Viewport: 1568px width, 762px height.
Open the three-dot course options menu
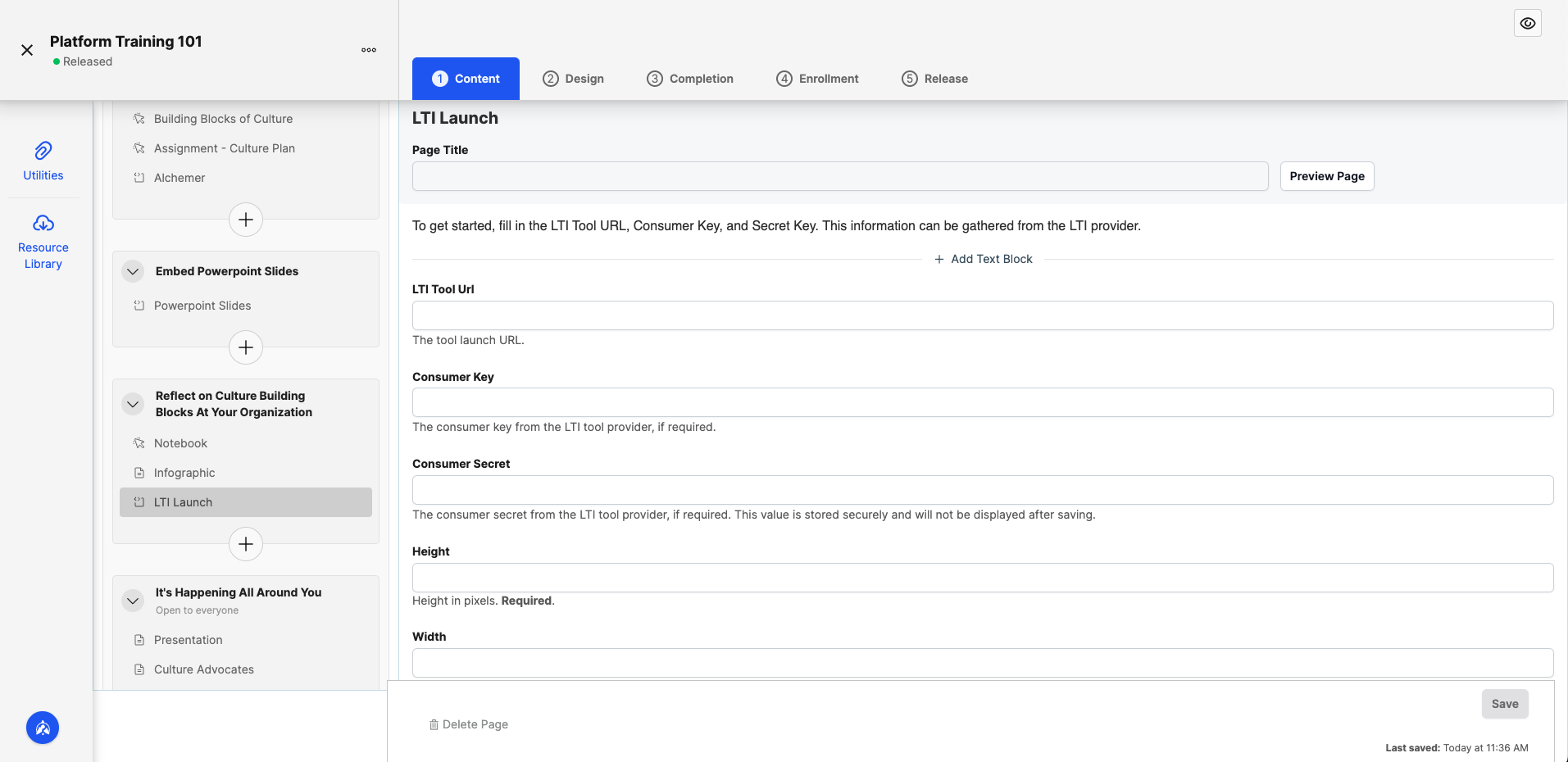click(369, 50)
